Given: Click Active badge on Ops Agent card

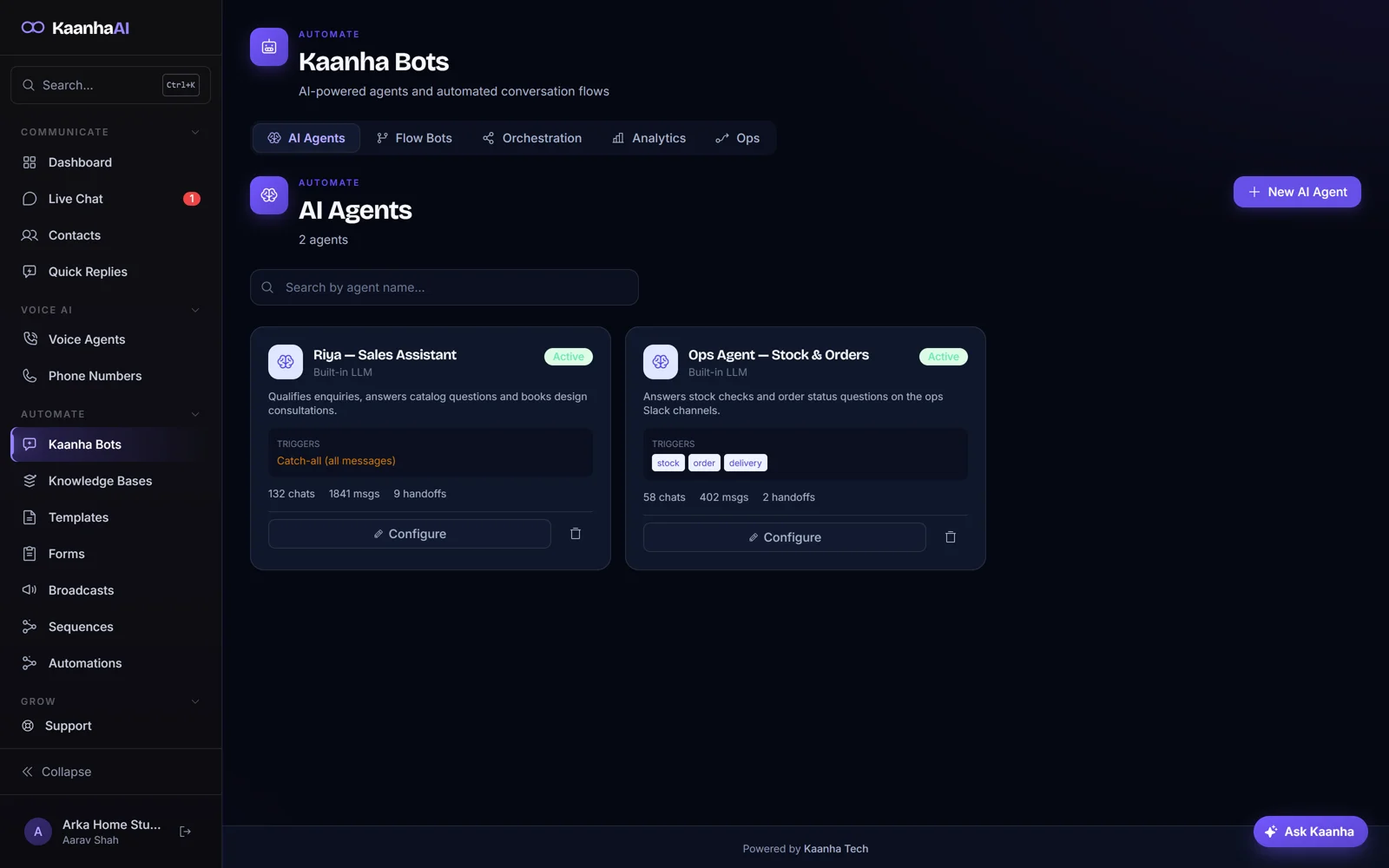Looking at the screenshot, I should 944,357.
